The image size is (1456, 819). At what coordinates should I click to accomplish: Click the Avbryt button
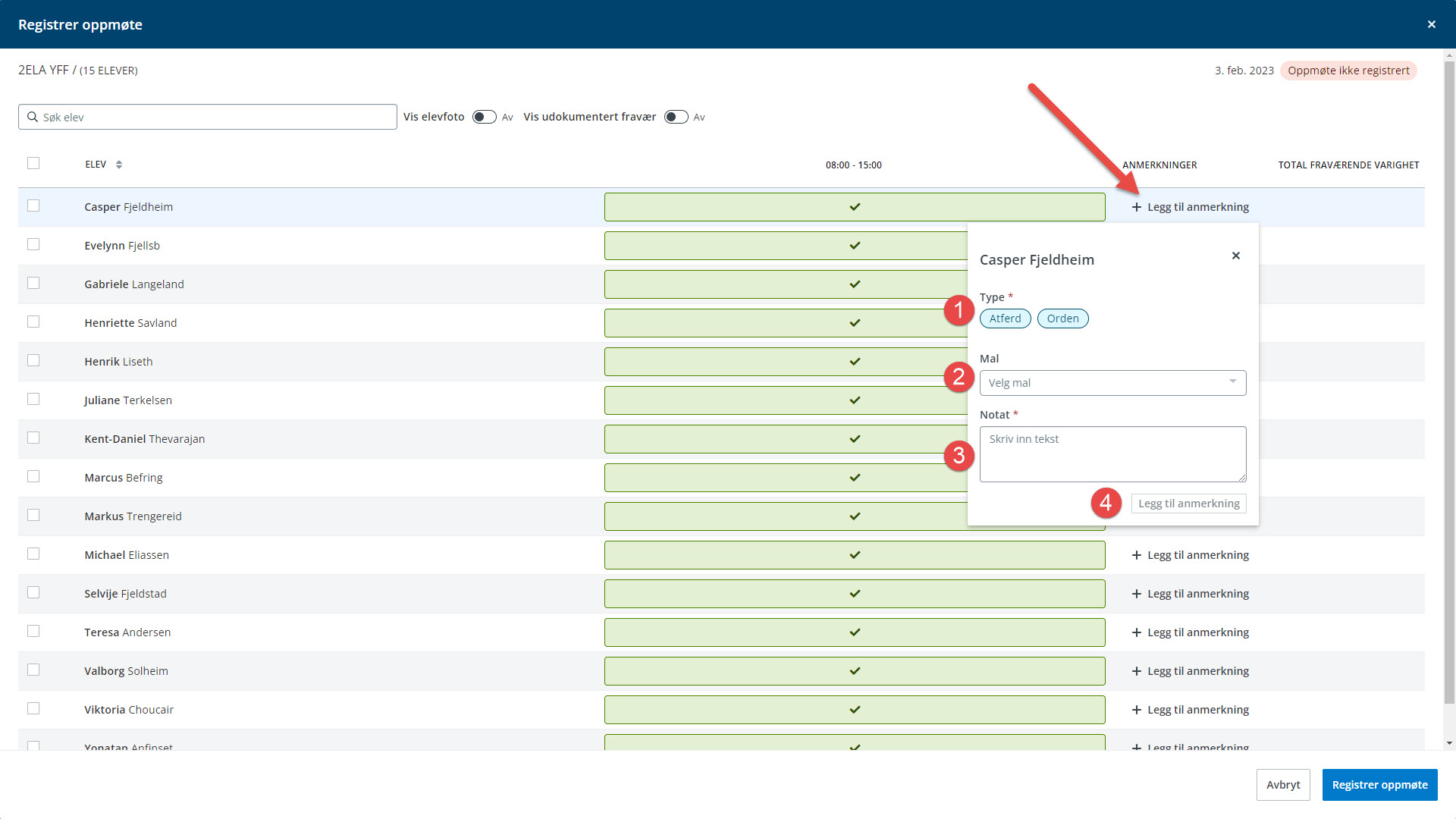pyautogui.click(x=1283, y=785)
